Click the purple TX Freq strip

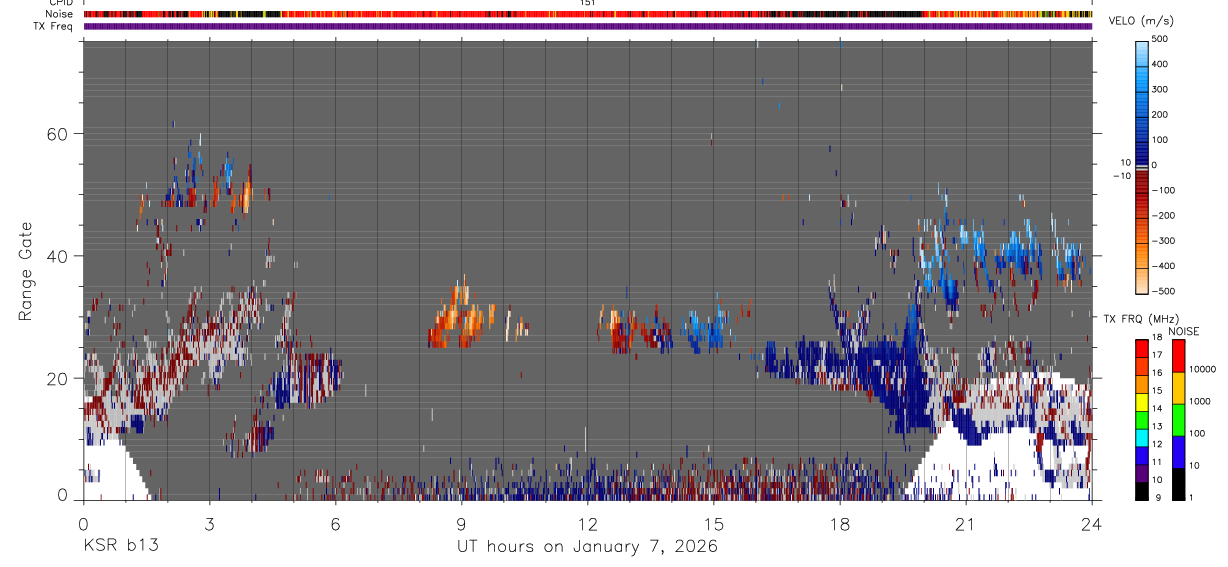pyautogui.click(x=588, y=26)
